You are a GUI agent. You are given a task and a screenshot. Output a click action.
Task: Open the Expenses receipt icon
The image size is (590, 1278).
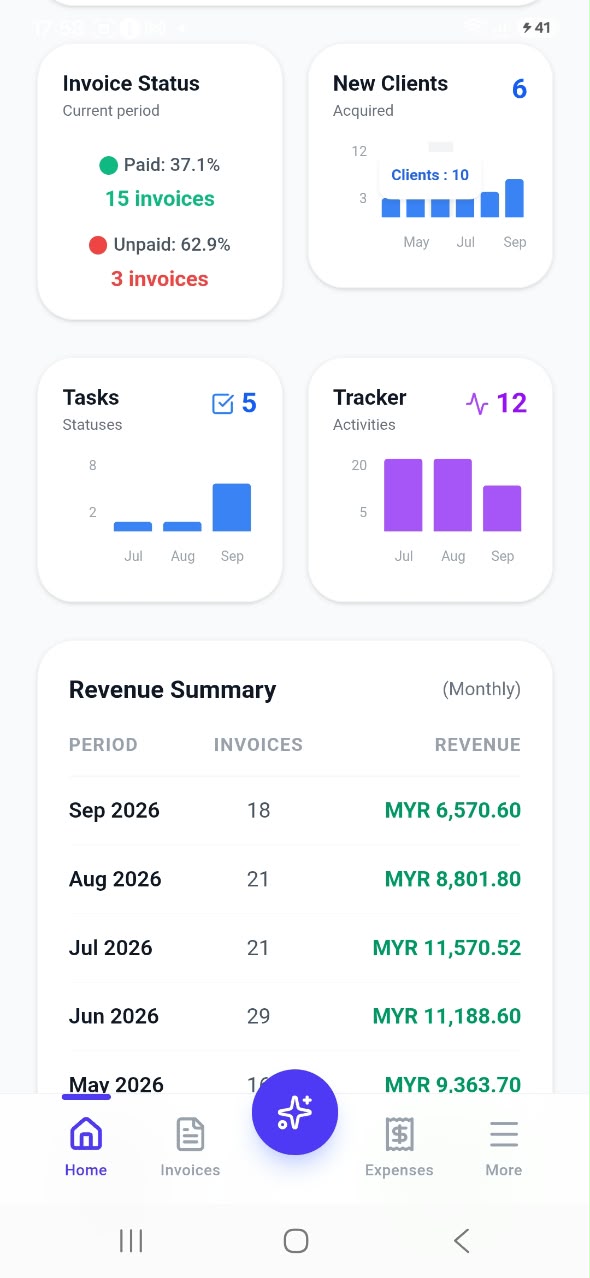(x=399, y=1134)
